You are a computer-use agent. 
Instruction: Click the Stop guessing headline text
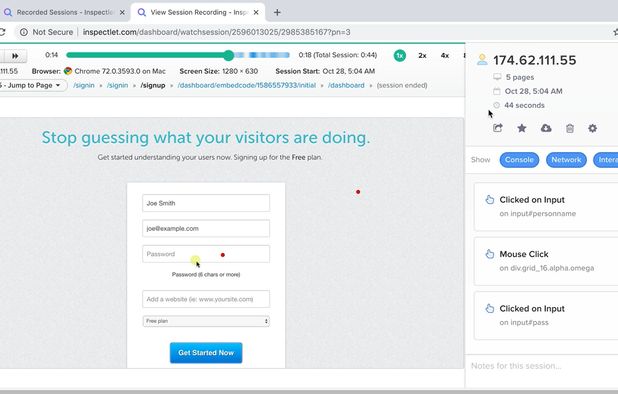206,138
